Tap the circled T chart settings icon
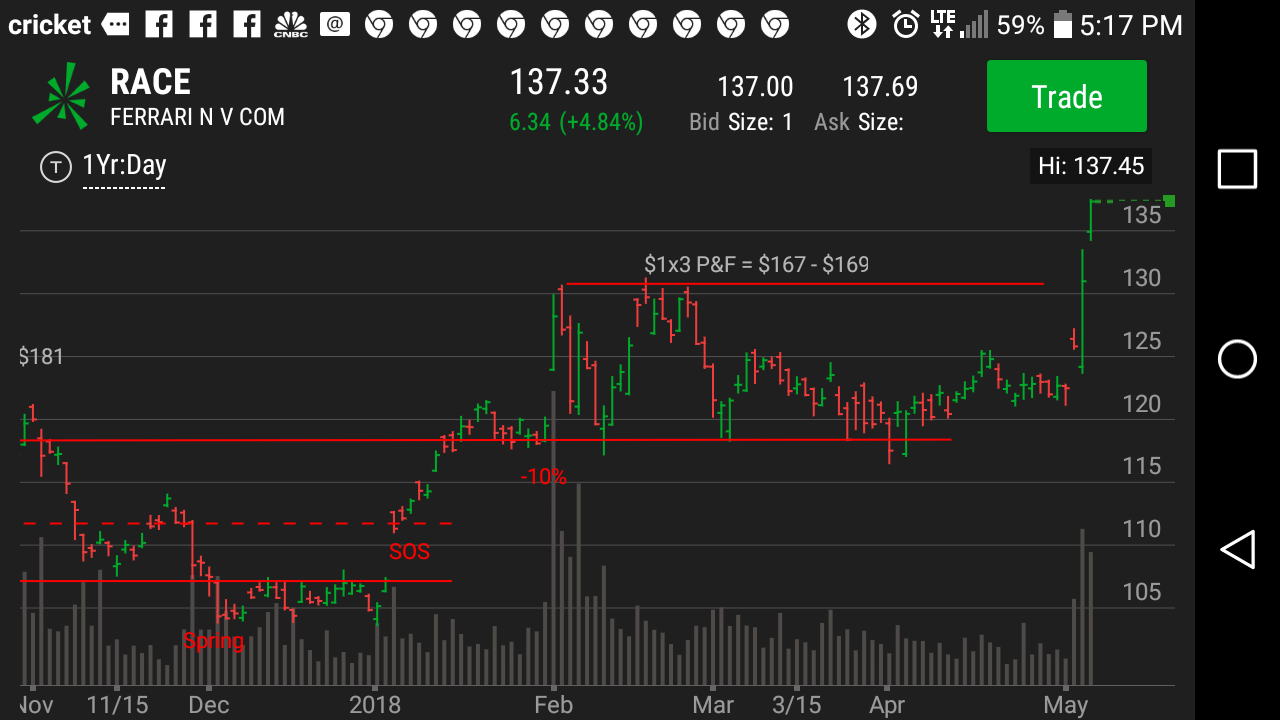Viewport: 1280px width, 720px height. click(55, 167)
